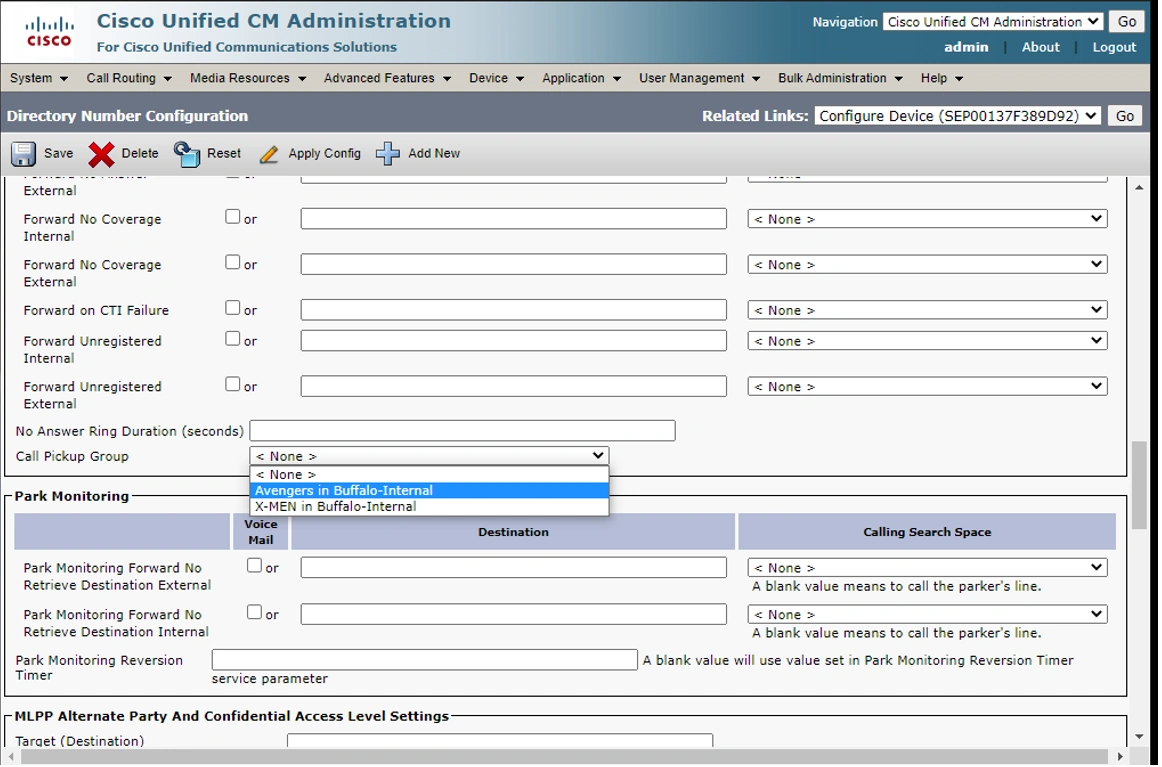Click the Save button label
Image resolution: width=1162 pixels, height=767 pixels.
pos(59,153)
